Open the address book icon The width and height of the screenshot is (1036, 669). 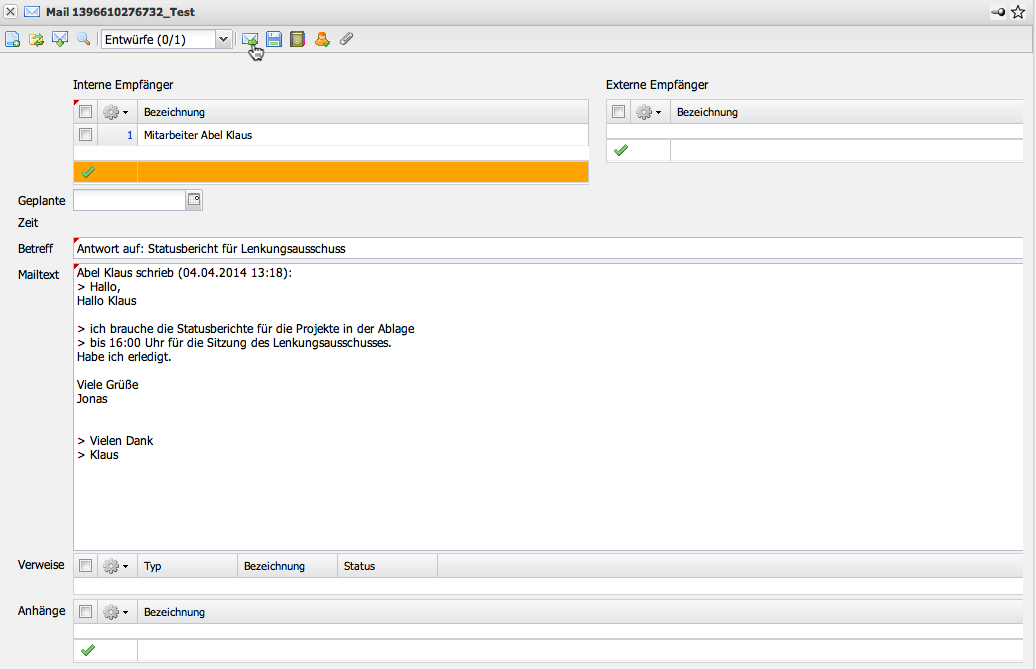click(297, 39)
